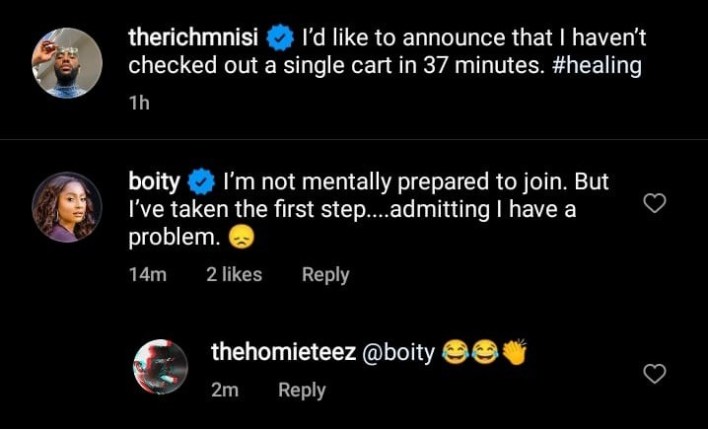This screenshot has height=430, width=708.
Task: Tap the boity username in the comment
Action: click(x=154, y=182)
